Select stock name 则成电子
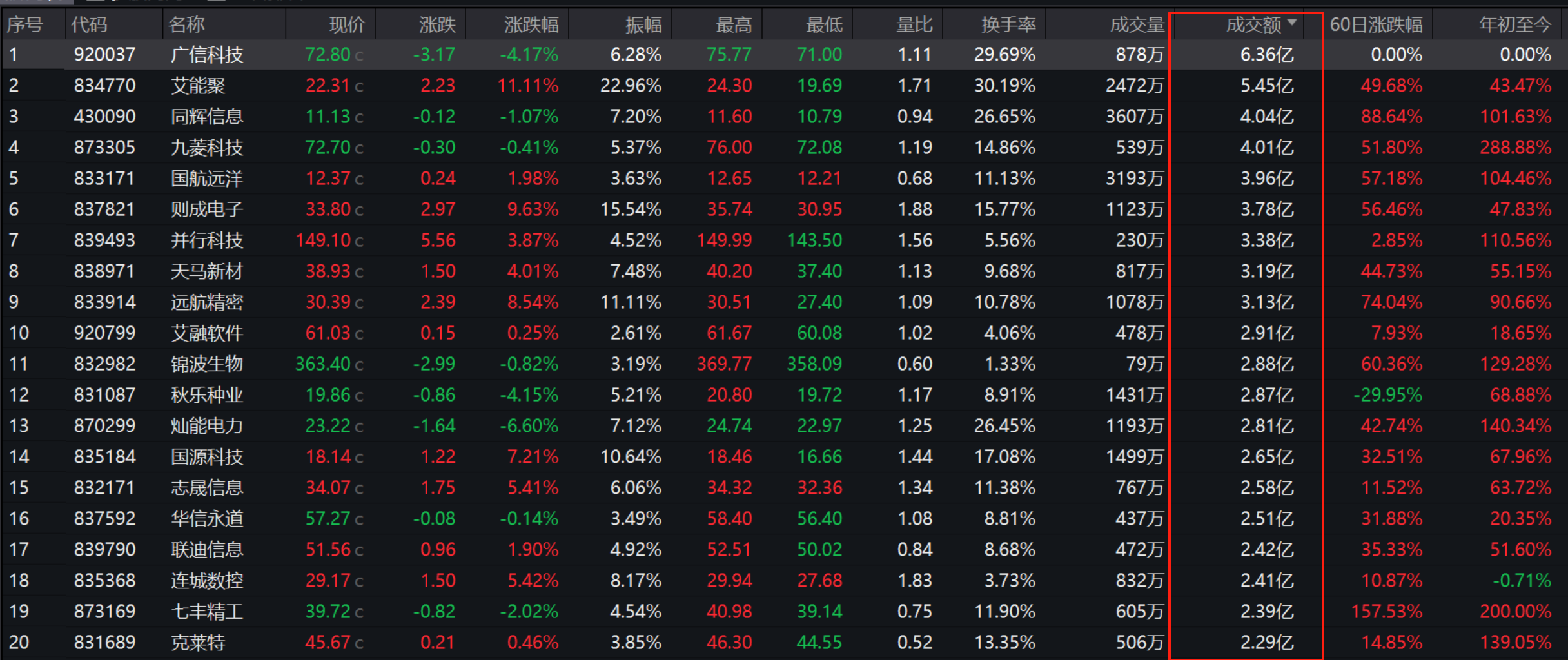 207,209
